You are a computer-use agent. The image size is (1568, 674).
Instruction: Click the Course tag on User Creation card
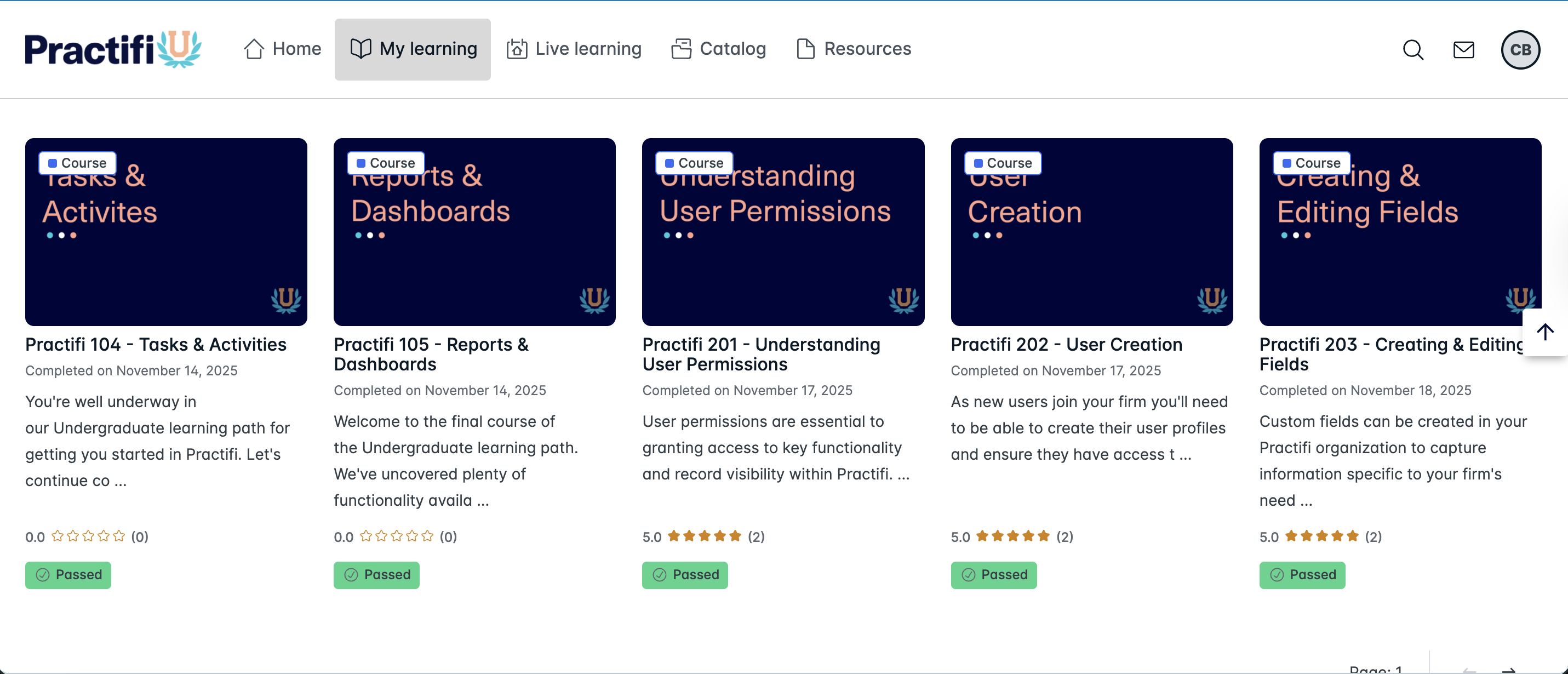pyautogui.click(x=1003, y=163)
